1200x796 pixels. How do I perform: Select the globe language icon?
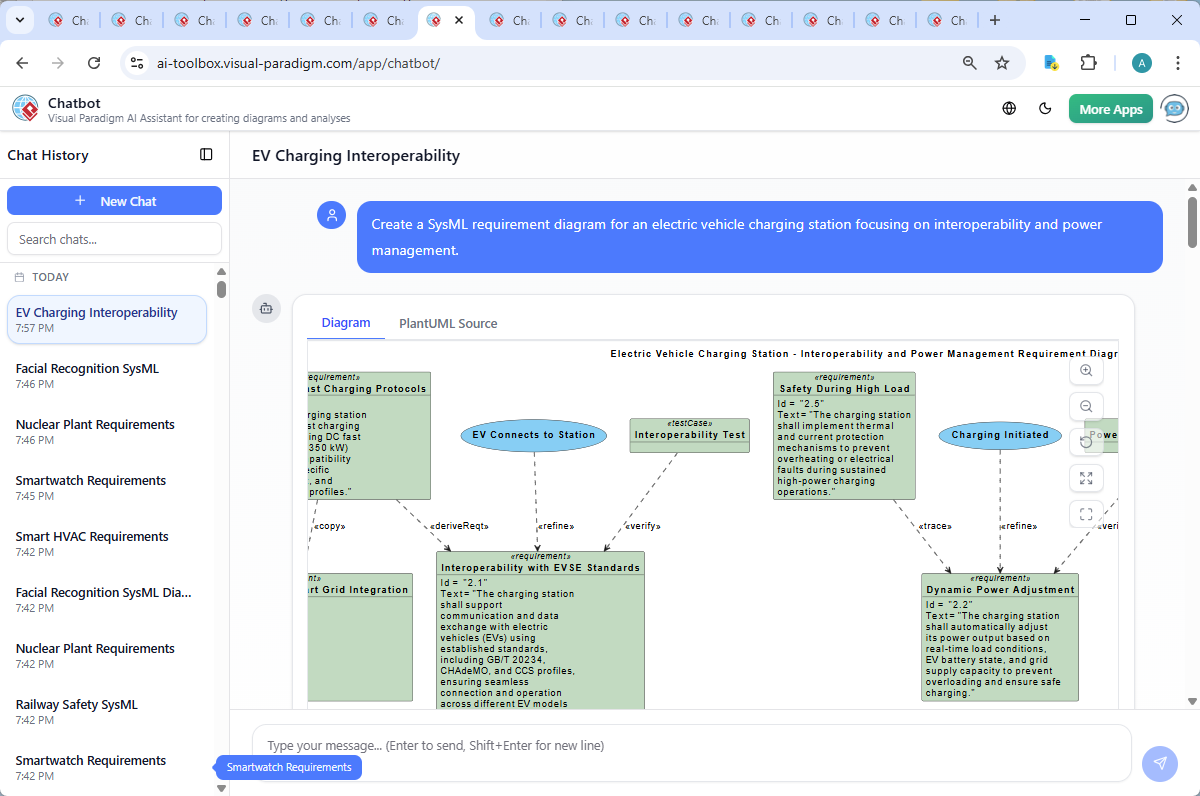(1008, 108)
